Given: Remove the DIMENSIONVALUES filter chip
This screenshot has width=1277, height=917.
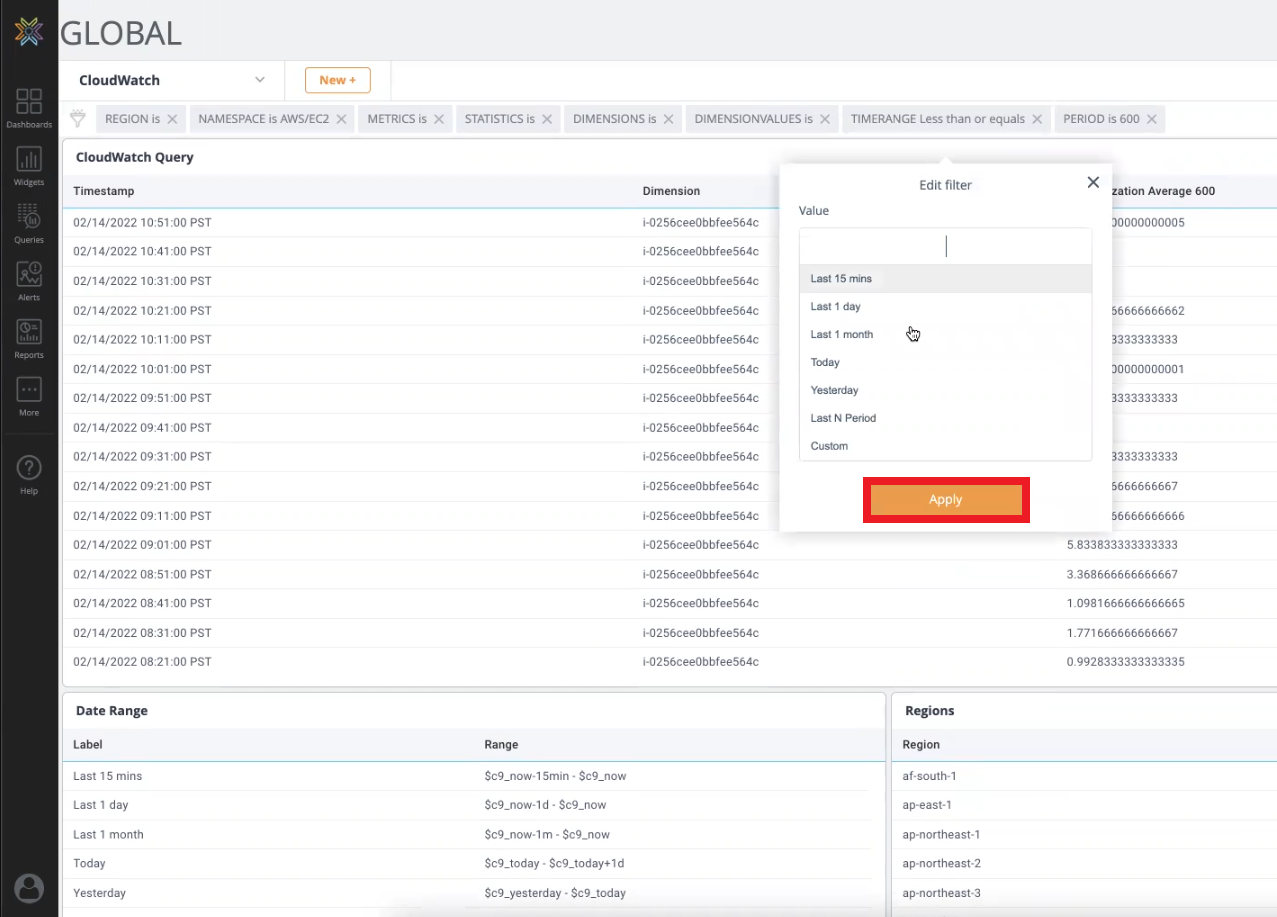Looking at the screenshot, I should point(825,119).
